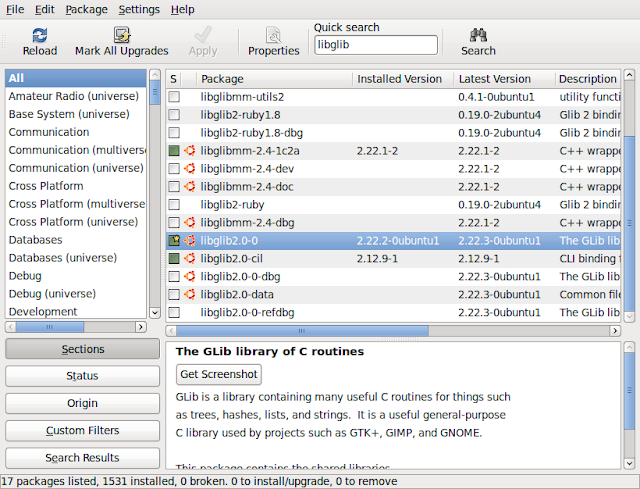Toggle installed status box for libglib2.0-cil
Screen dimensions: 640x489
(x=174, y=258)
